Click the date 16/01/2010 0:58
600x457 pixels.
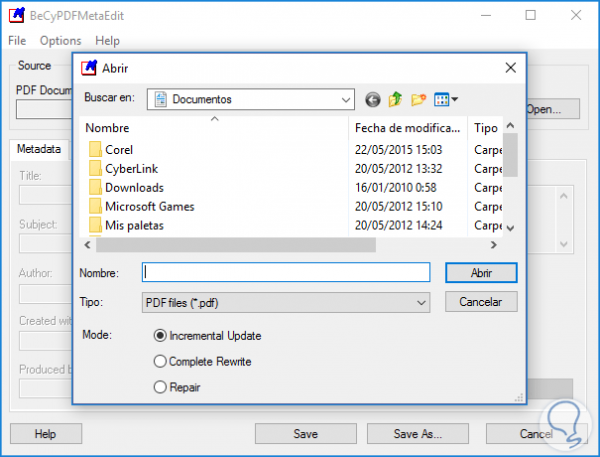point(396,188)
